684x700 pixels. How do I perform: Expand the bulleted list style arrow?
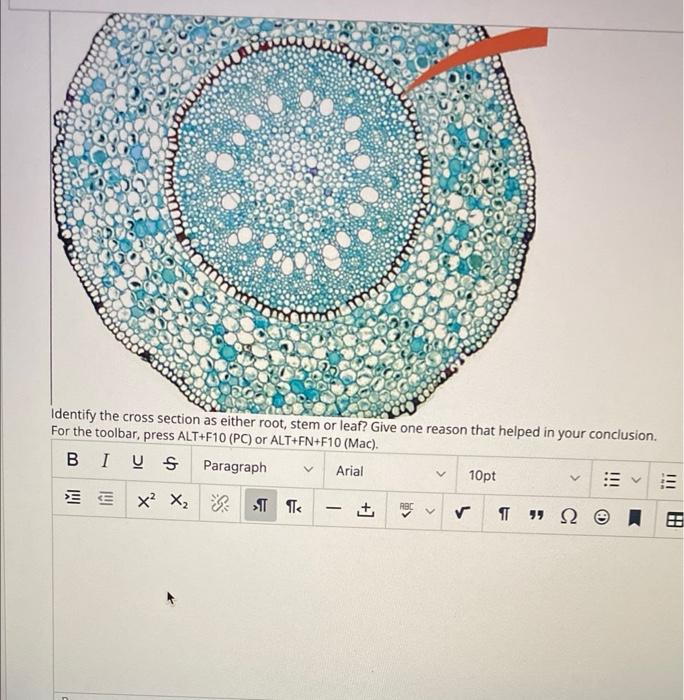pos(636,480)
